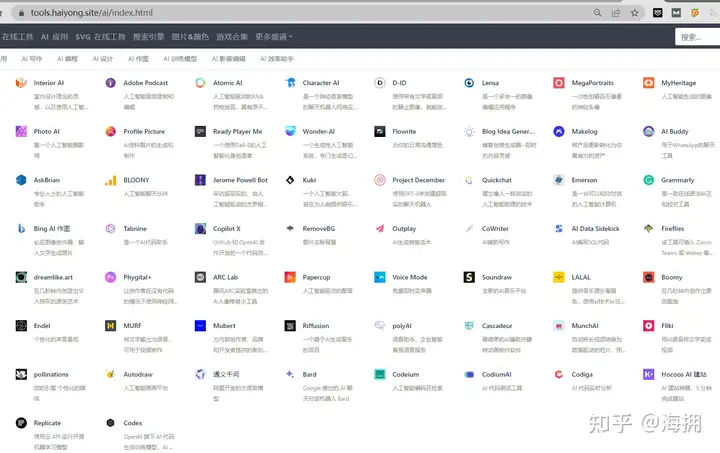Select the Outplay icon

coord(380,228)
